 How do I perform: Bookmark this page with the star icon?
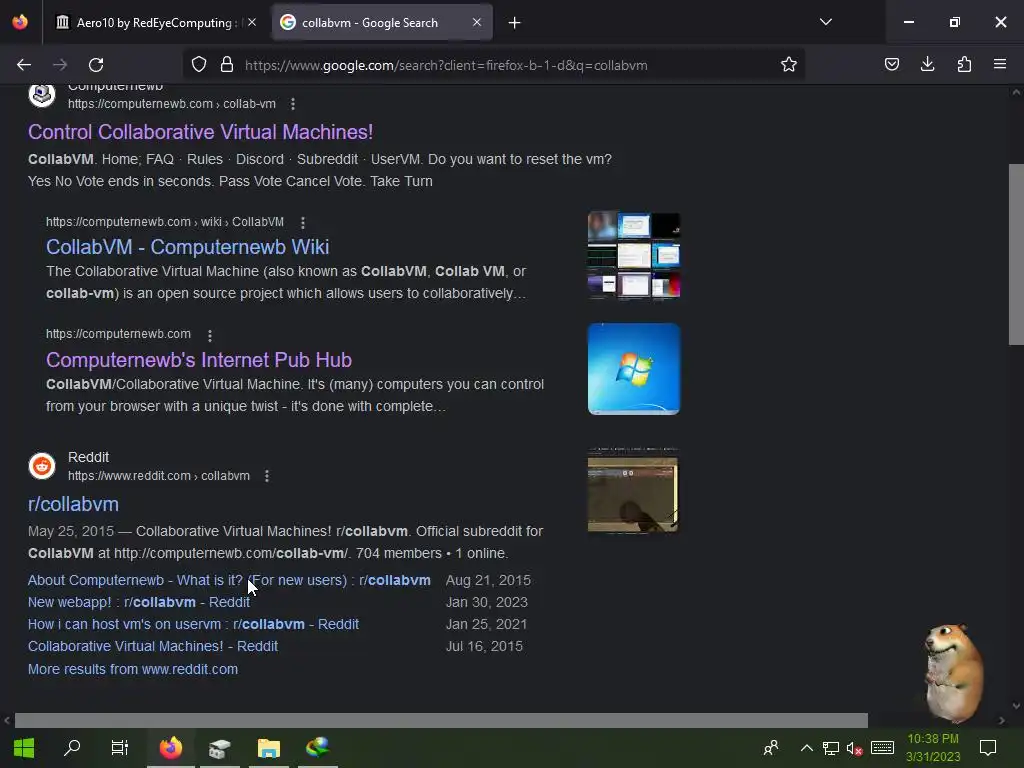point(789,65)
